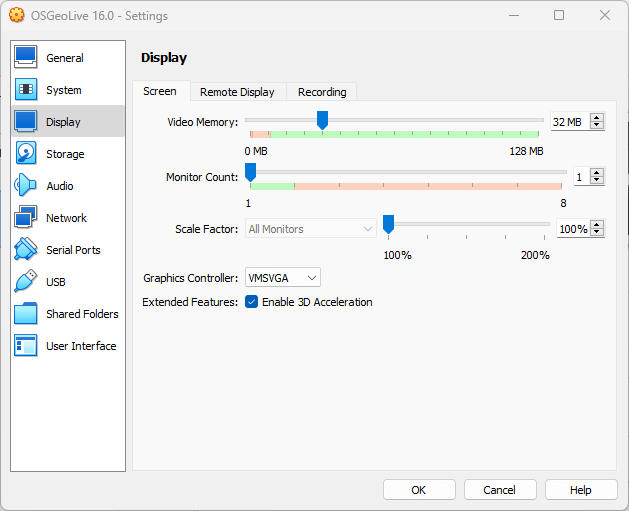Click the Audio speaker icon
Screen dimensions: 629x511
pyautogui.click(x=26, y=185)
